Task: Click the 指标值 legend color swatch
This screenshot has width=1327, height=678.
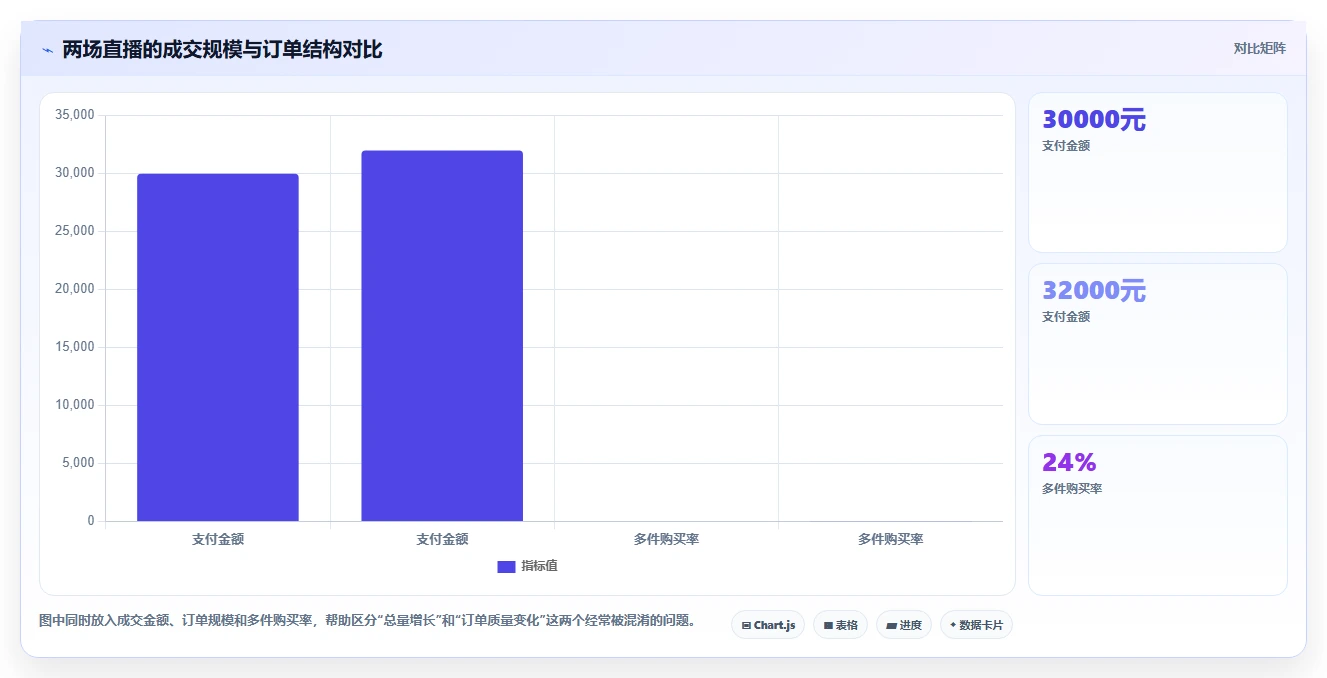Action: 506,567
